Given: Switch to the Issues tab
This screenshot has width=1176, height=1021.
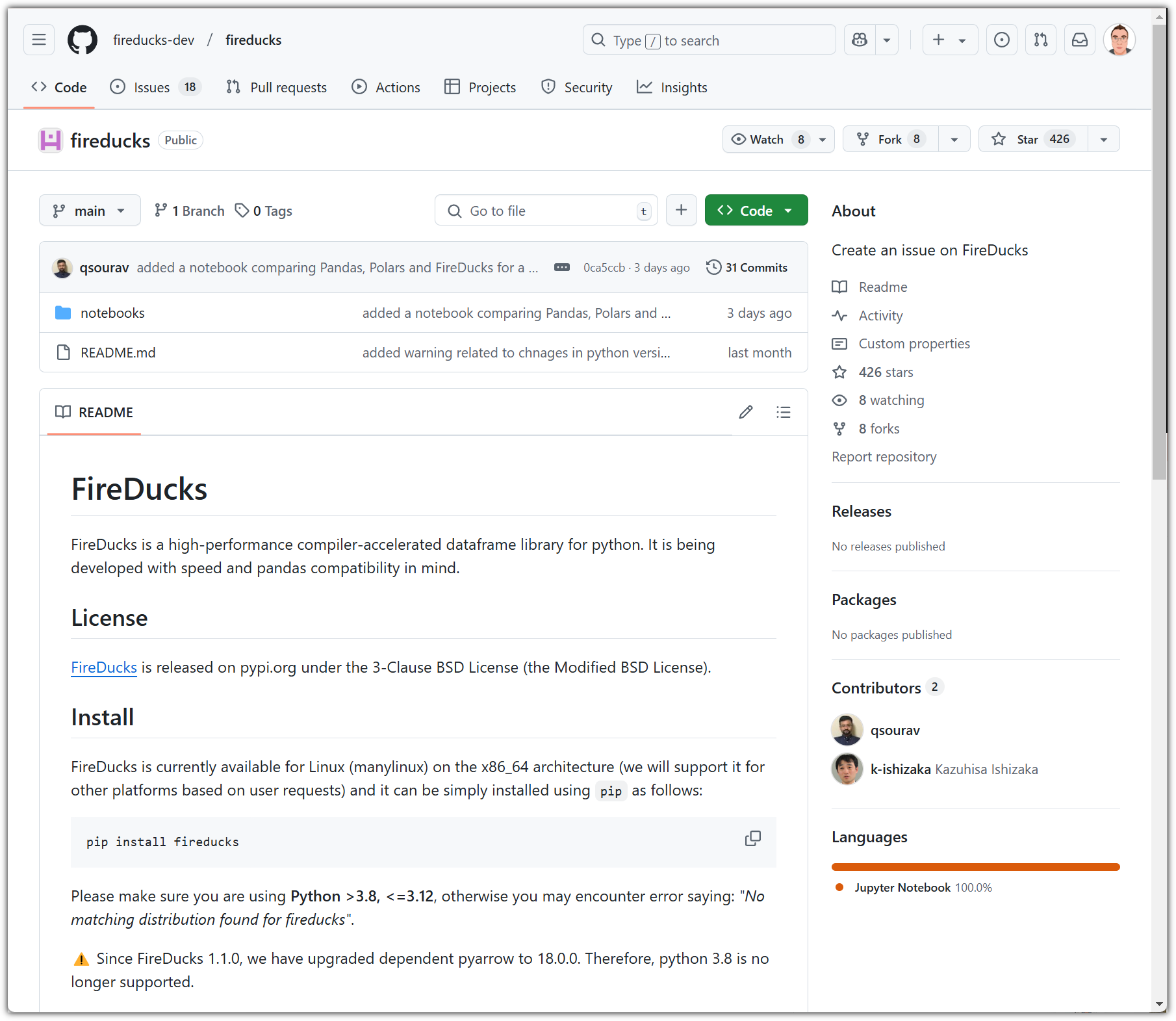Looking at the screenshot, I should 156,87.
